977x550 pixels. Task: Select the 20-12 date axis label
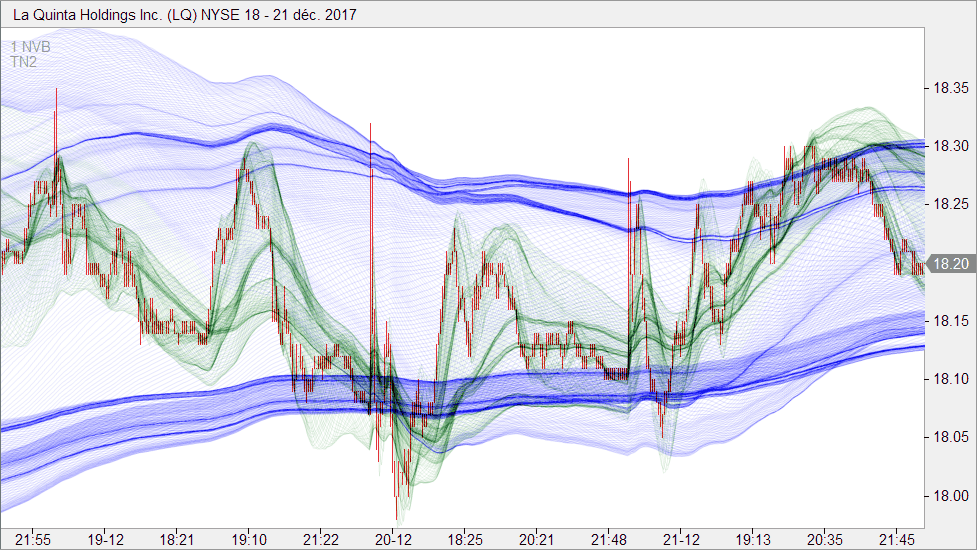[x=393, y=539]
